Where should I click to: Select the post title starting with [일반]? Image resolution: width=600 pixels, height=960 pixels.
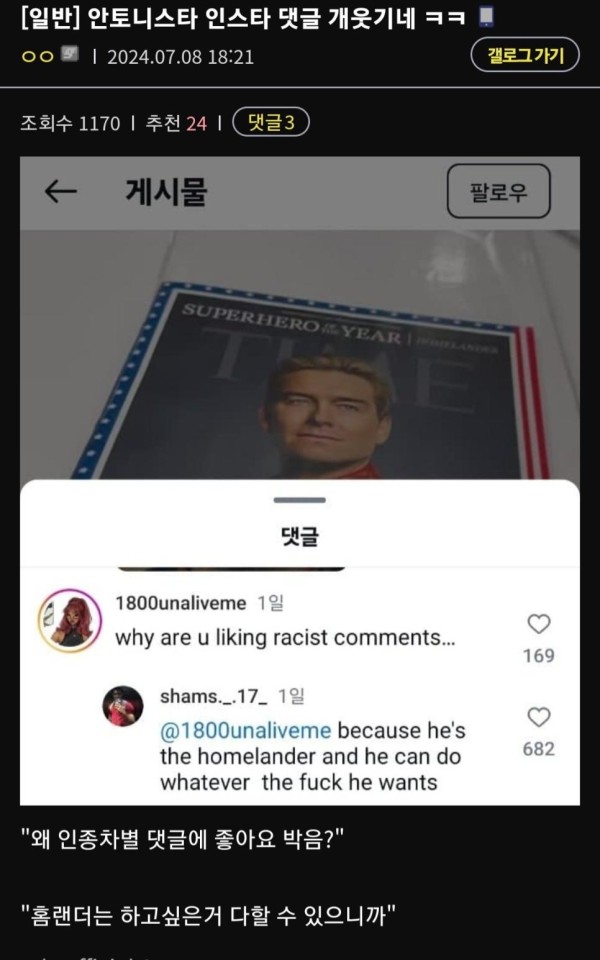coord(247,18)
